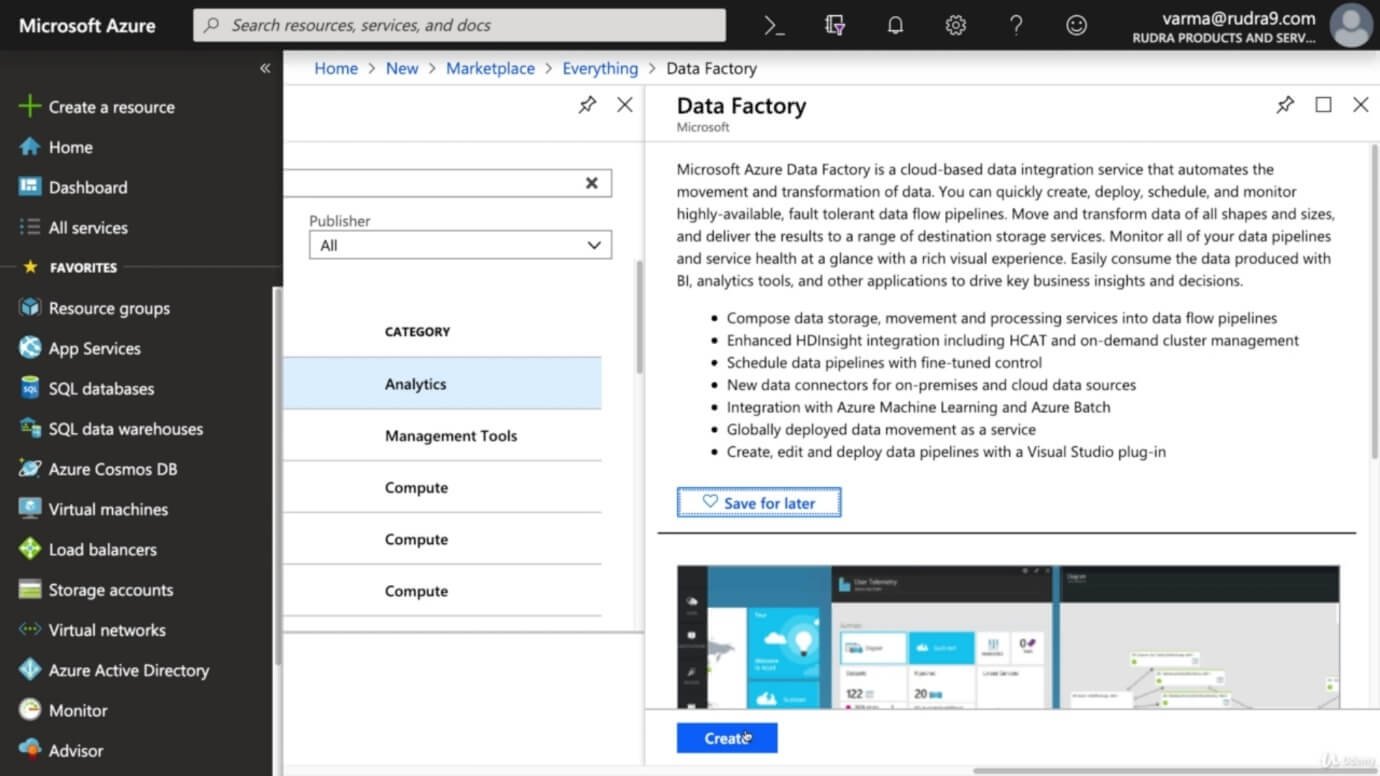This screenshot has height=776, width=1380.
Task: Click the Everything breadcrumb link
Action: tap(600, 68)
